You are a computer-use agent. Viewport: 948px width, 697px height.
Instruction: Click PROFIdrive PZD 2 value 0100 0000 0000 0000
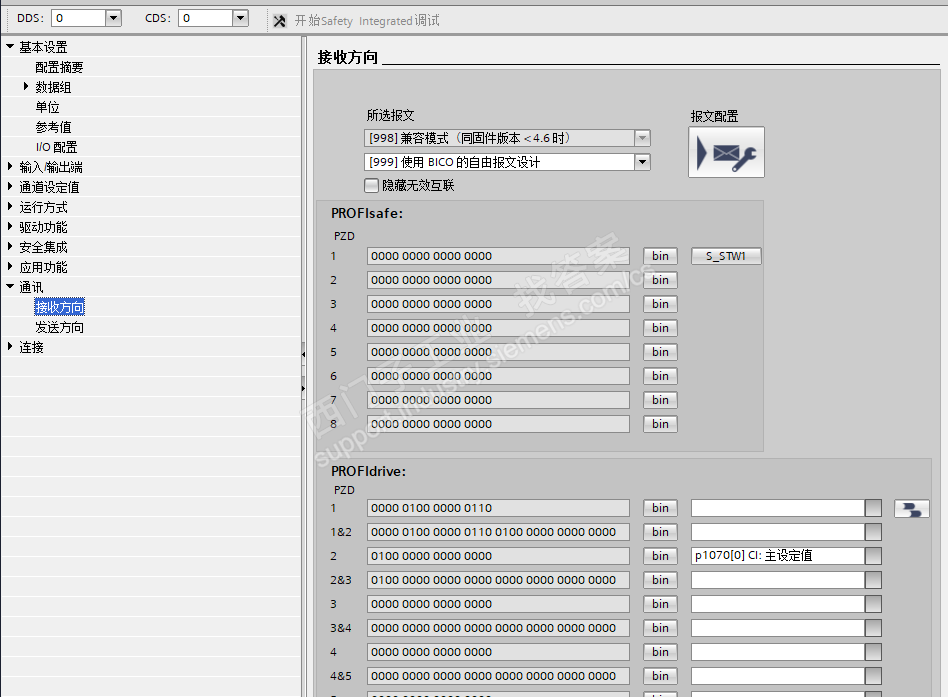click(498, 556)
